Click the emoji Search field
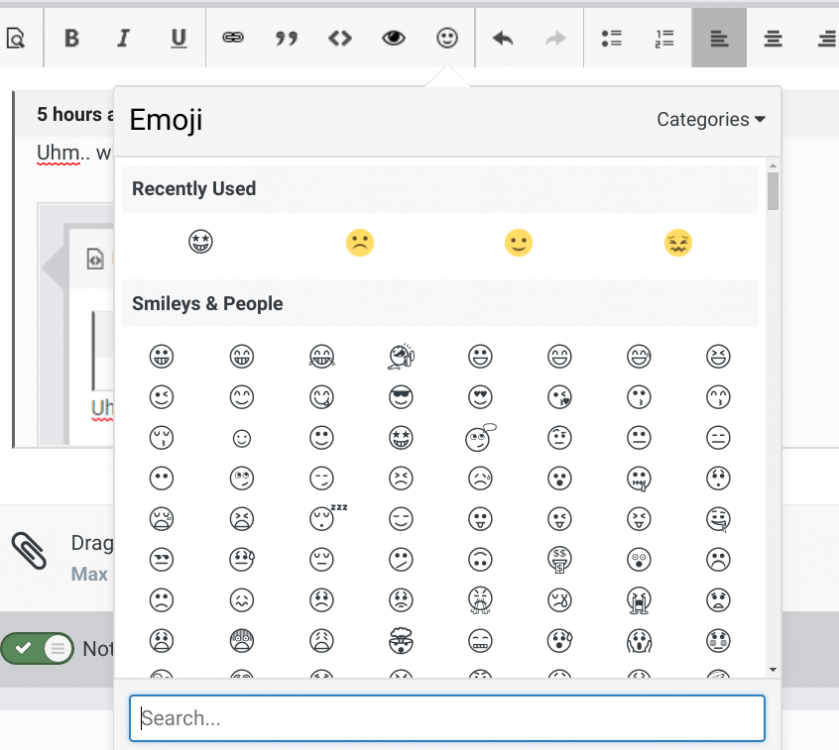Screen dimensions: 839x750 point(447,718)
